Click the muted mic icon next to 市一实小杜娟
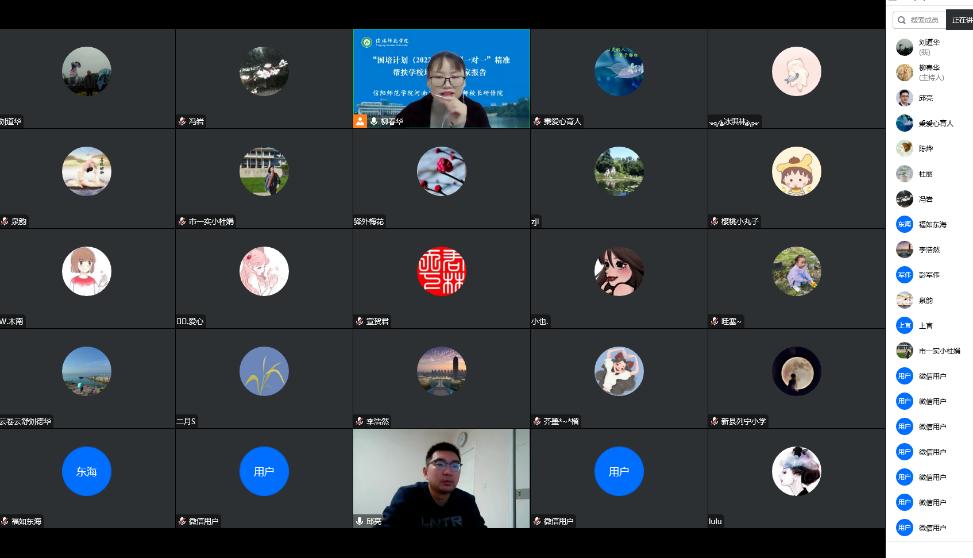Screen dimensions: 973x558 [182, 221]
